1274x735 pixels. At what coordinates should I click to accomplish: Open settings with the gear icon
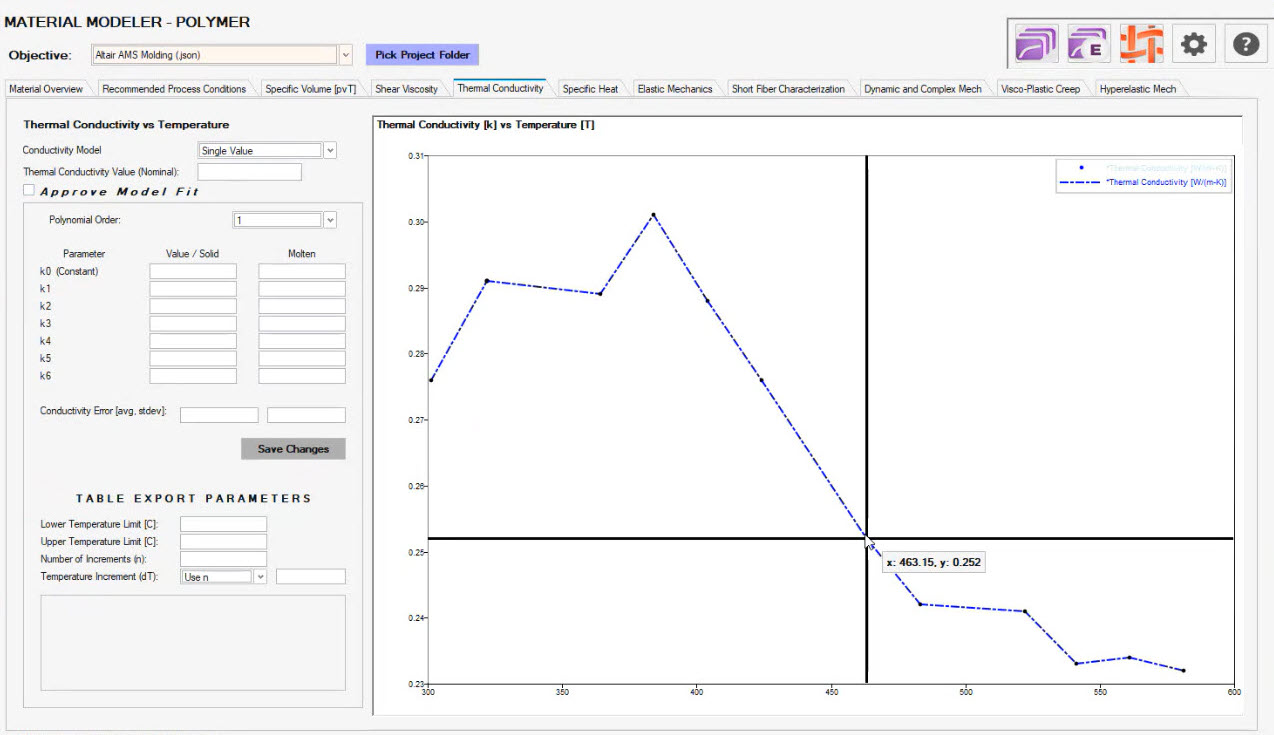[1193, 44]
